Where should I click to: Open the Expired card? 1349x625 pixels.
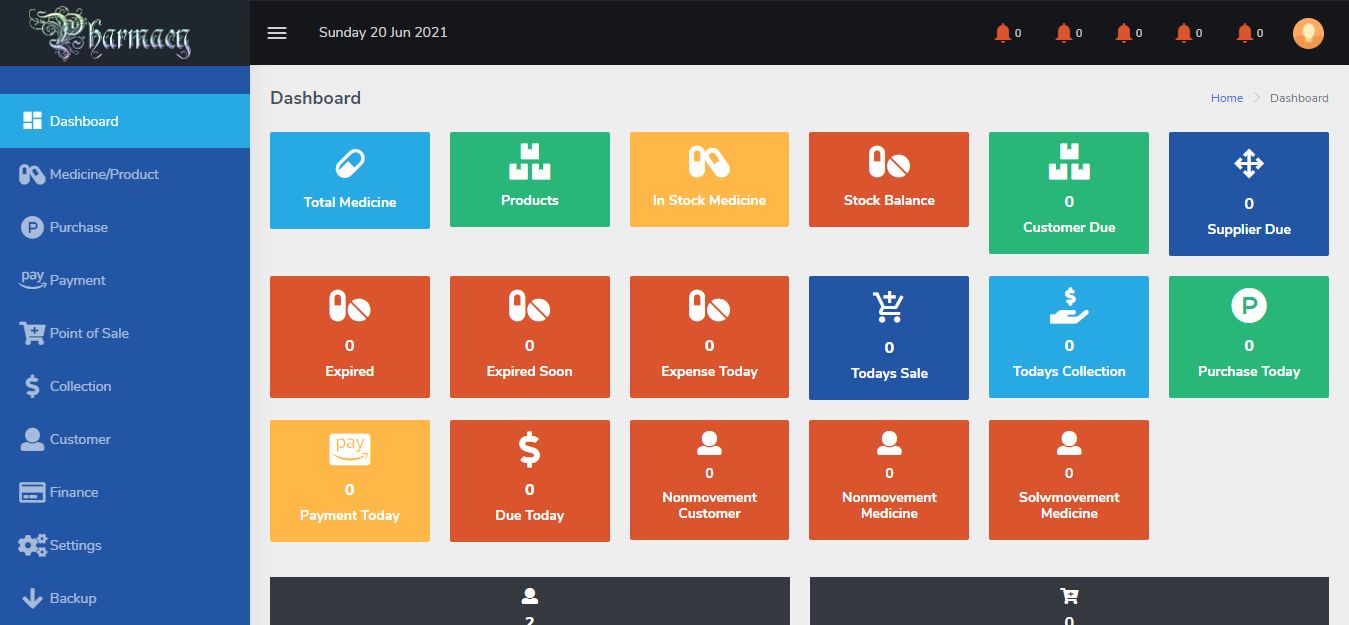coord(350,337)
